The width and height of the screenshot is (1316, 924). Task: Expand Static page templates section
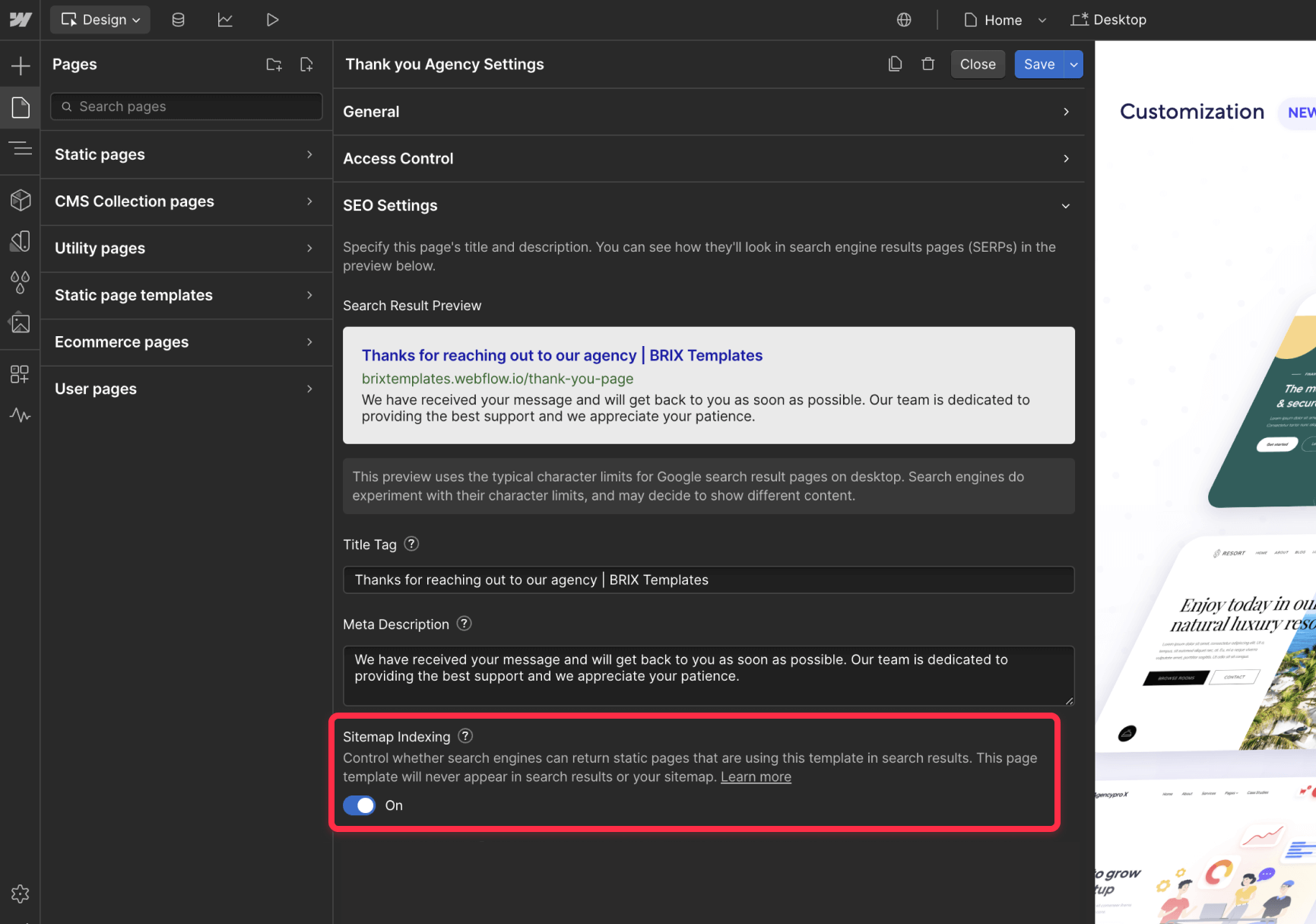[186, 295]
